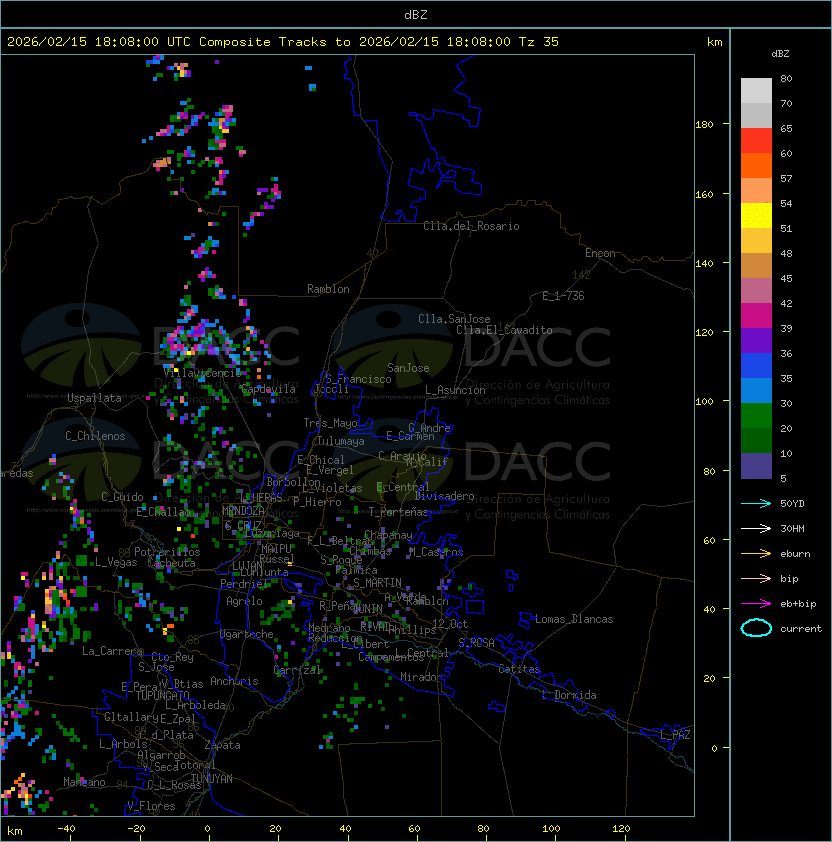Click the 'Ugarteche' map label

[247, 634]
